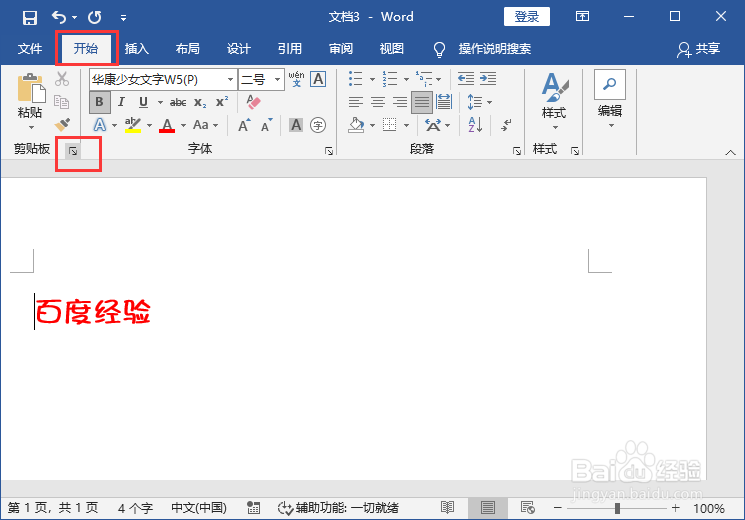Decrease the paragraph indent
Screen dimensions: 745x520
pos(466,79)
